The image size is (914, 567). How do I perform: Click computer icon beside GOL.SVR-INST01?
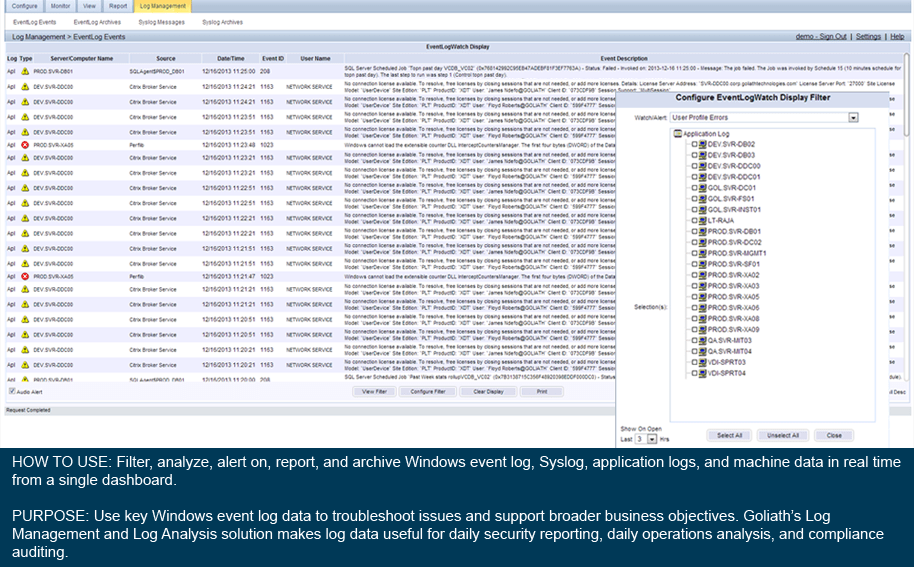(702, 210)
